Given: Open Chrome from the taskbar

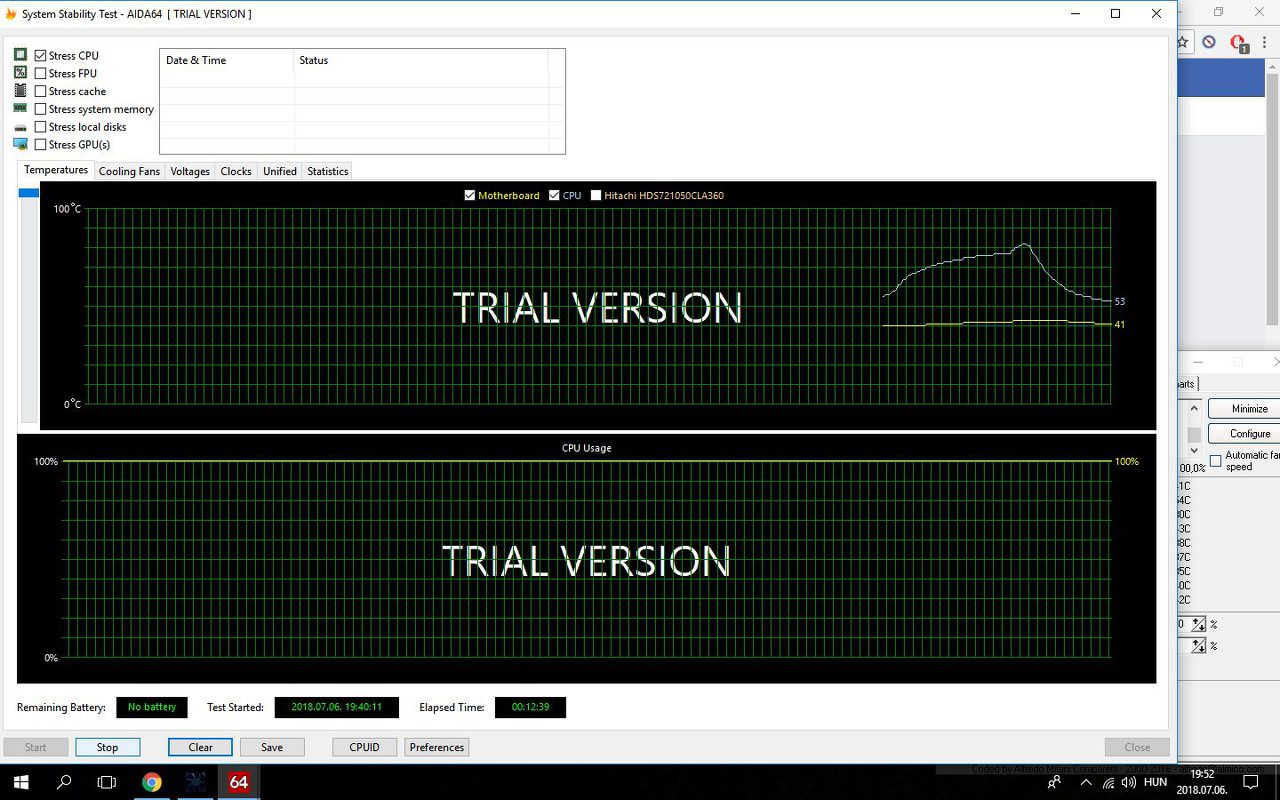Looking at the screenshot, I should (152, 782).
